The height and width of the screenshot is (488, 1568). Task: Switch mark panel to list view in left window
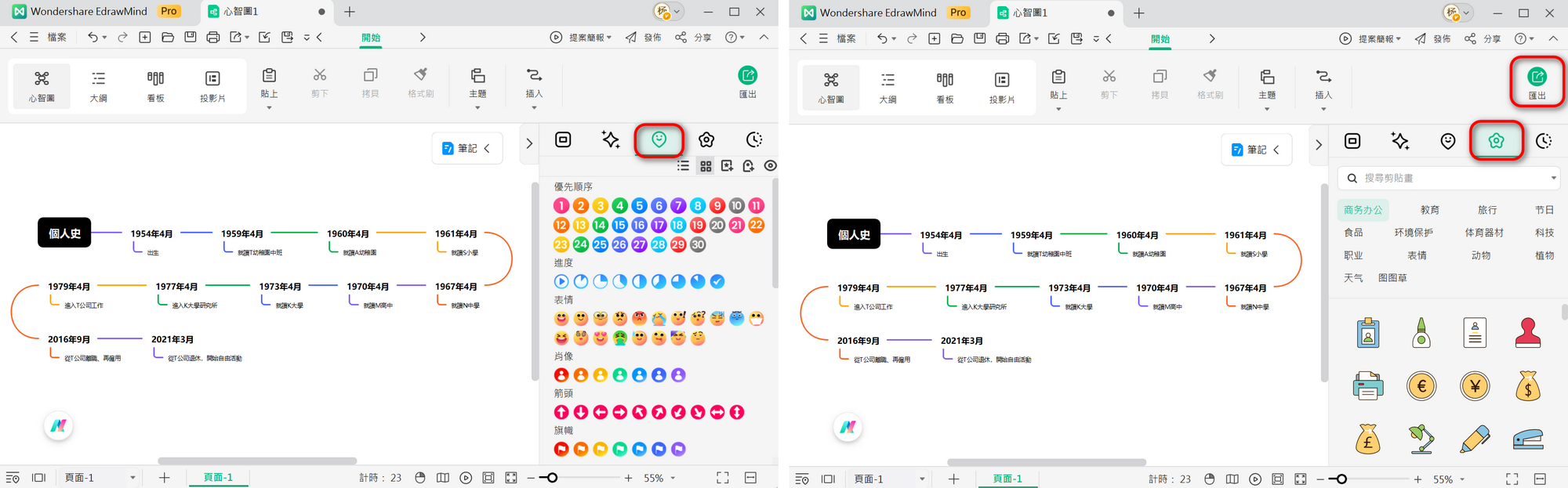point(684,166)
